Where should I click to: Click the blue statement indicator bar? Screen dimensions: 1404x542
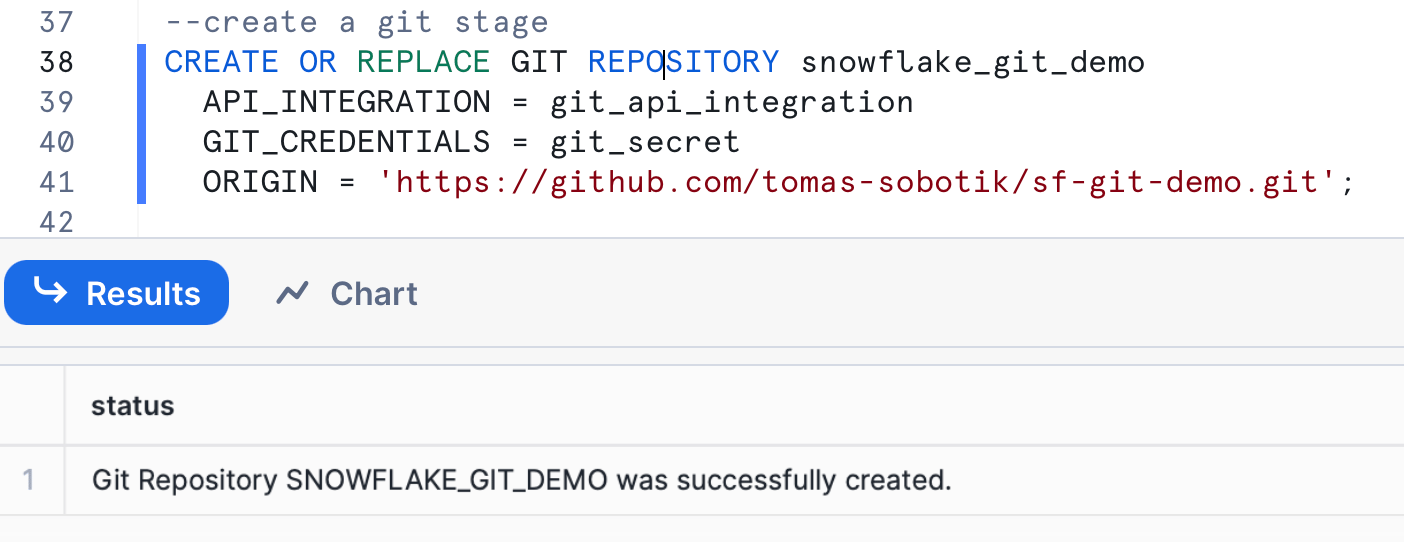coord(142,123)
